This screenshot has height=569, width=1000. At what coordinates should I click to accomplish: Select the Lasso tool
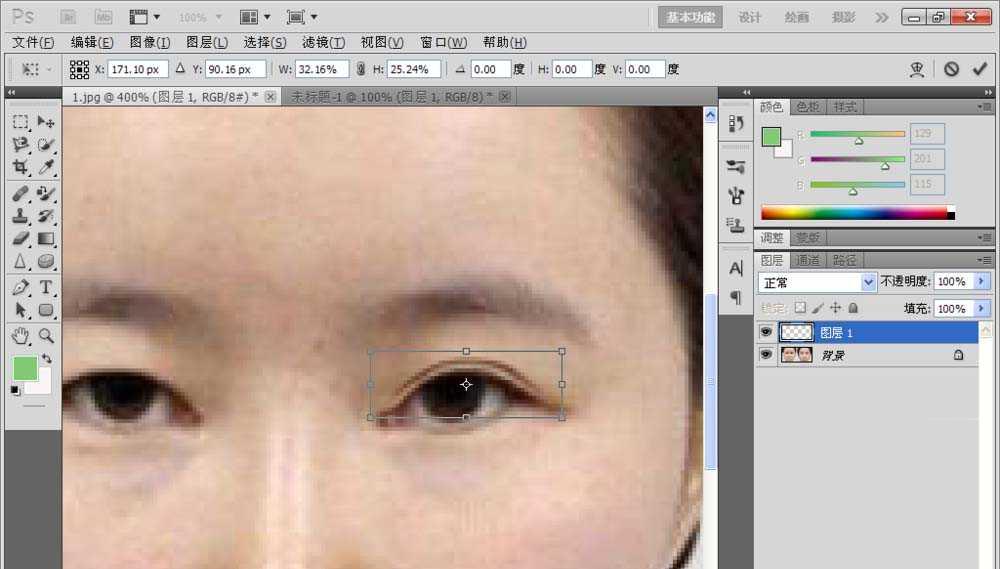pos(20,145)
